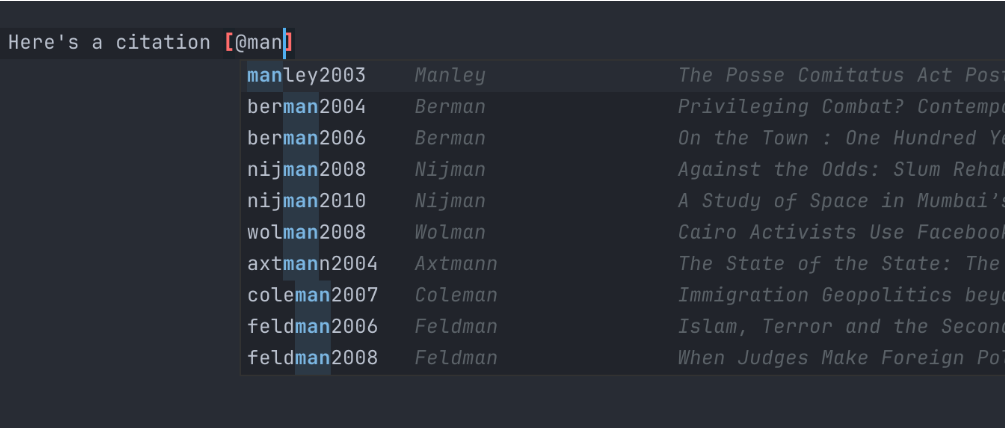Place cursor in '@man' citation text
The width and height of the screenshot is (1005, 428).
(x=259, y=43)
